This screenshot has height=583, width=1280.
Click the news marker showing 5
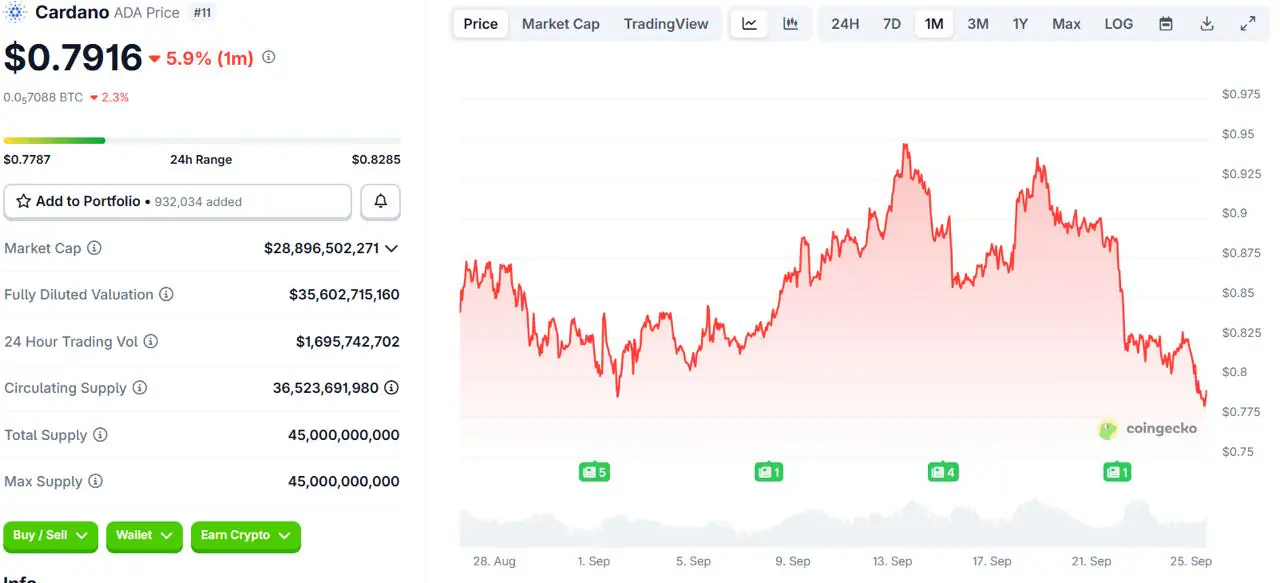pyautogui.click(x=594, y=472)
